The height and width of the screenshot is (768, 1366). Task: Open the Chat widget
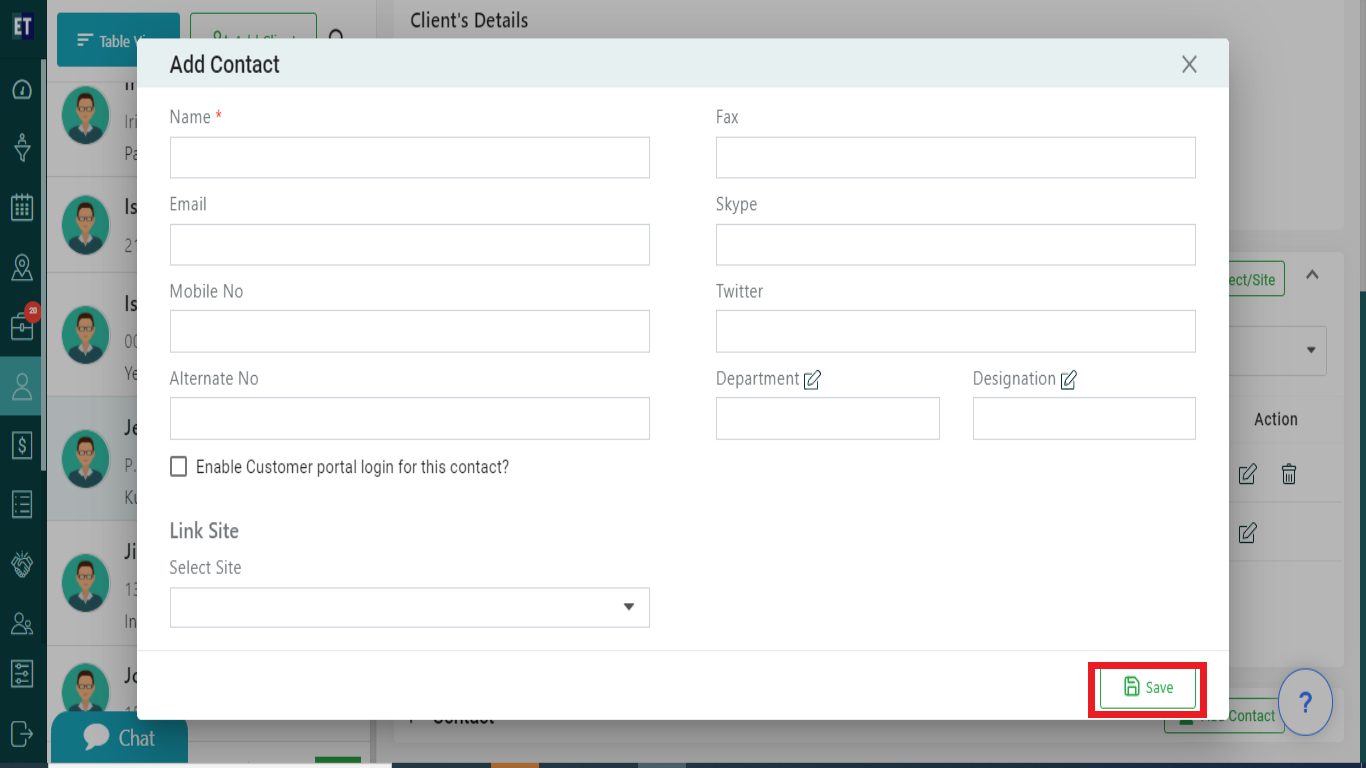[119, 738]
